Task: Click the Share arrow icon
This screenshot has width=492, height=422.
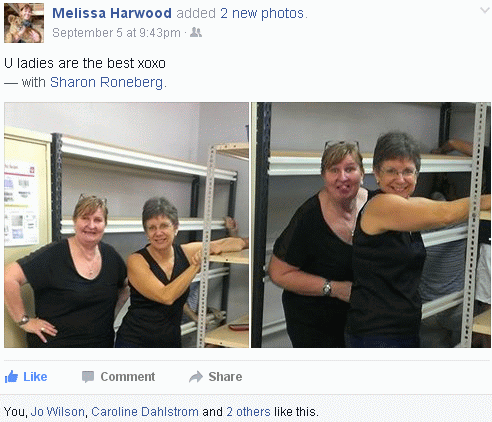Action: (196, 377)
